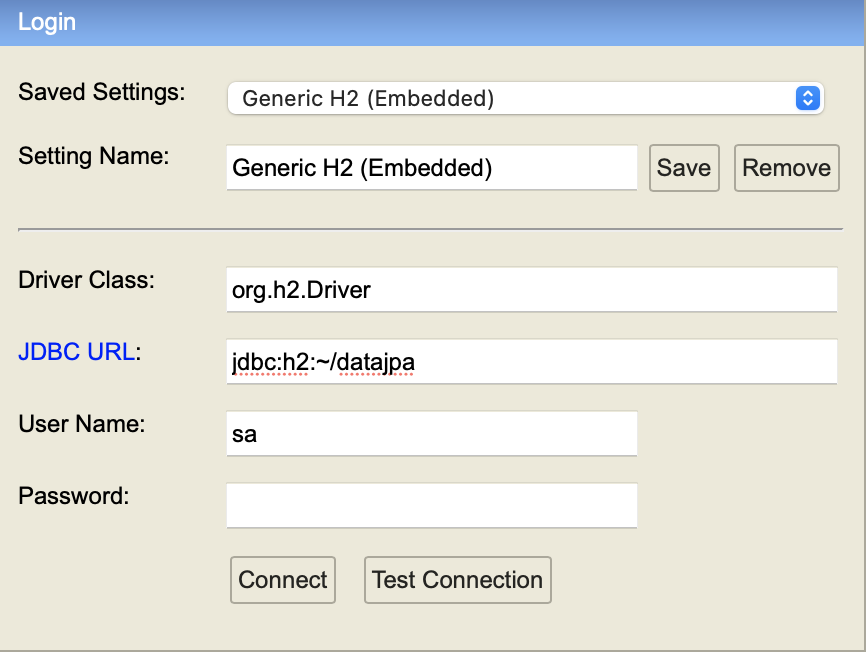Click the JDBC URL input field
The image size is (868, 656).
(x=531, y=361)
